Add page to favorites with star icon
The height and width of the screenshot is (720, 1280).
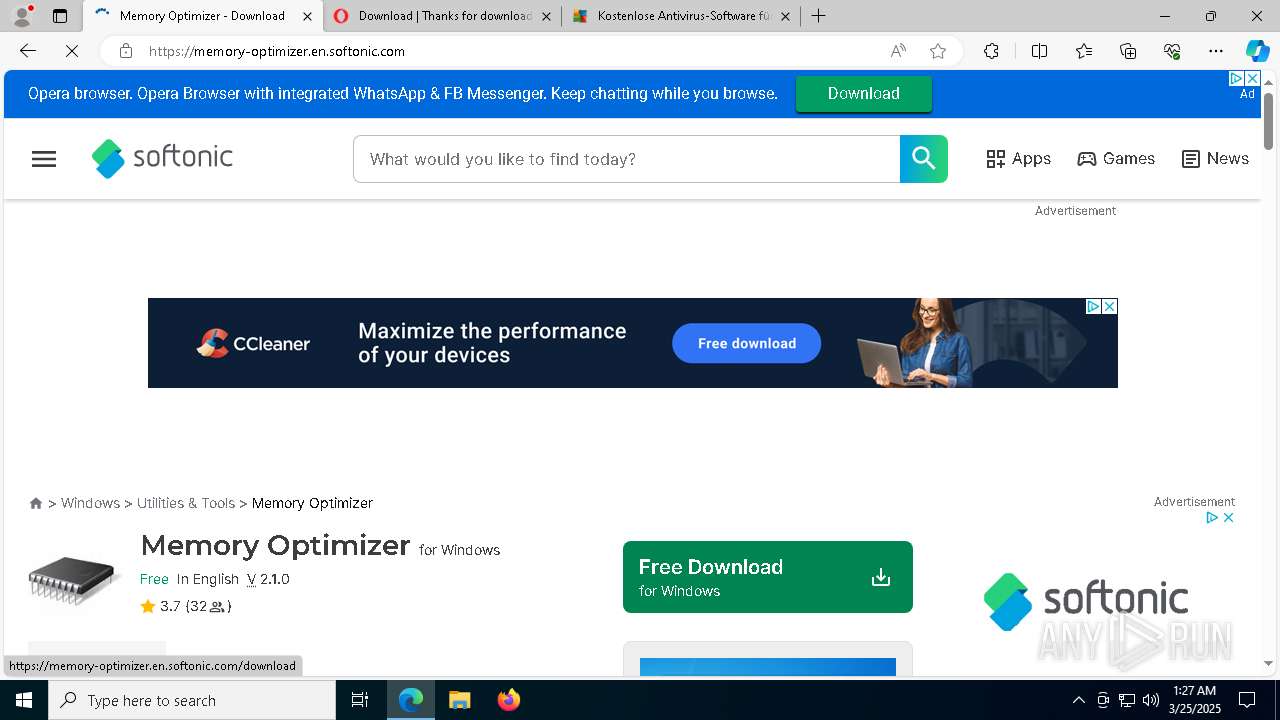[938, 51]
